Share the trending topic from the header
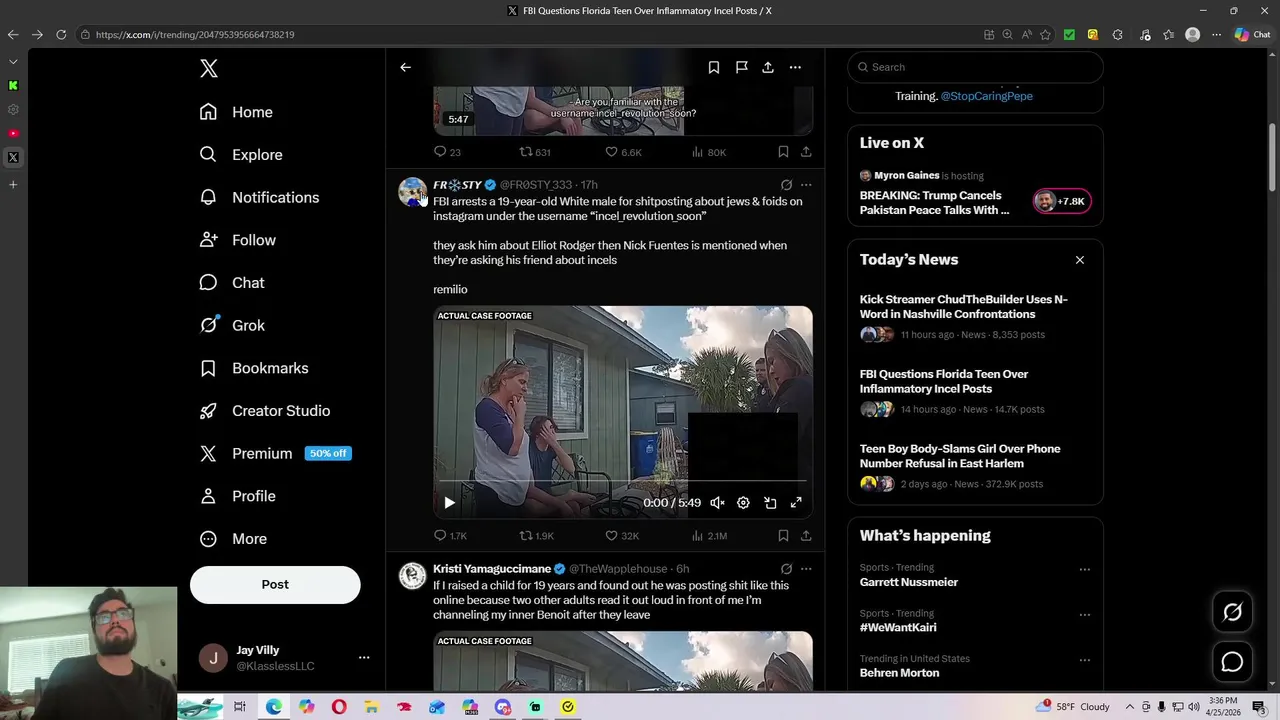 [x=768, y=67]
